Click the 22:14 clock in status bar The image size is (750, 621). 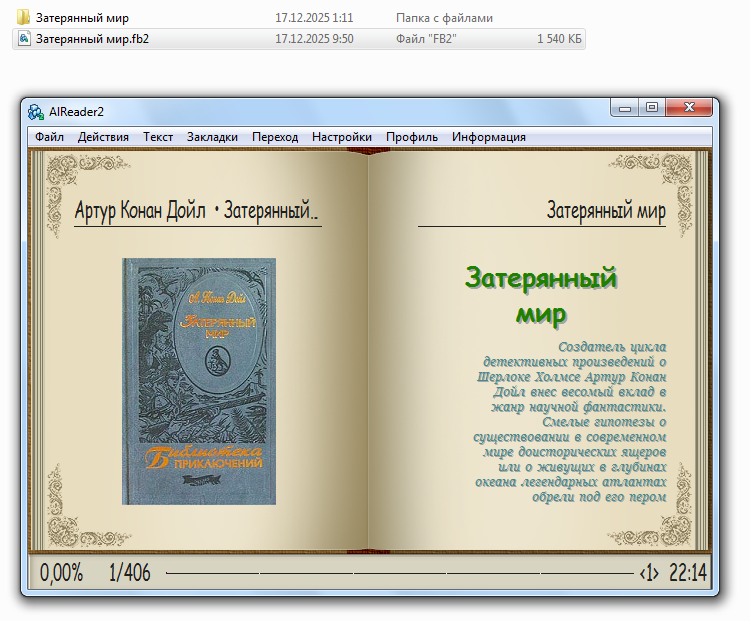(x=688, y=573)
